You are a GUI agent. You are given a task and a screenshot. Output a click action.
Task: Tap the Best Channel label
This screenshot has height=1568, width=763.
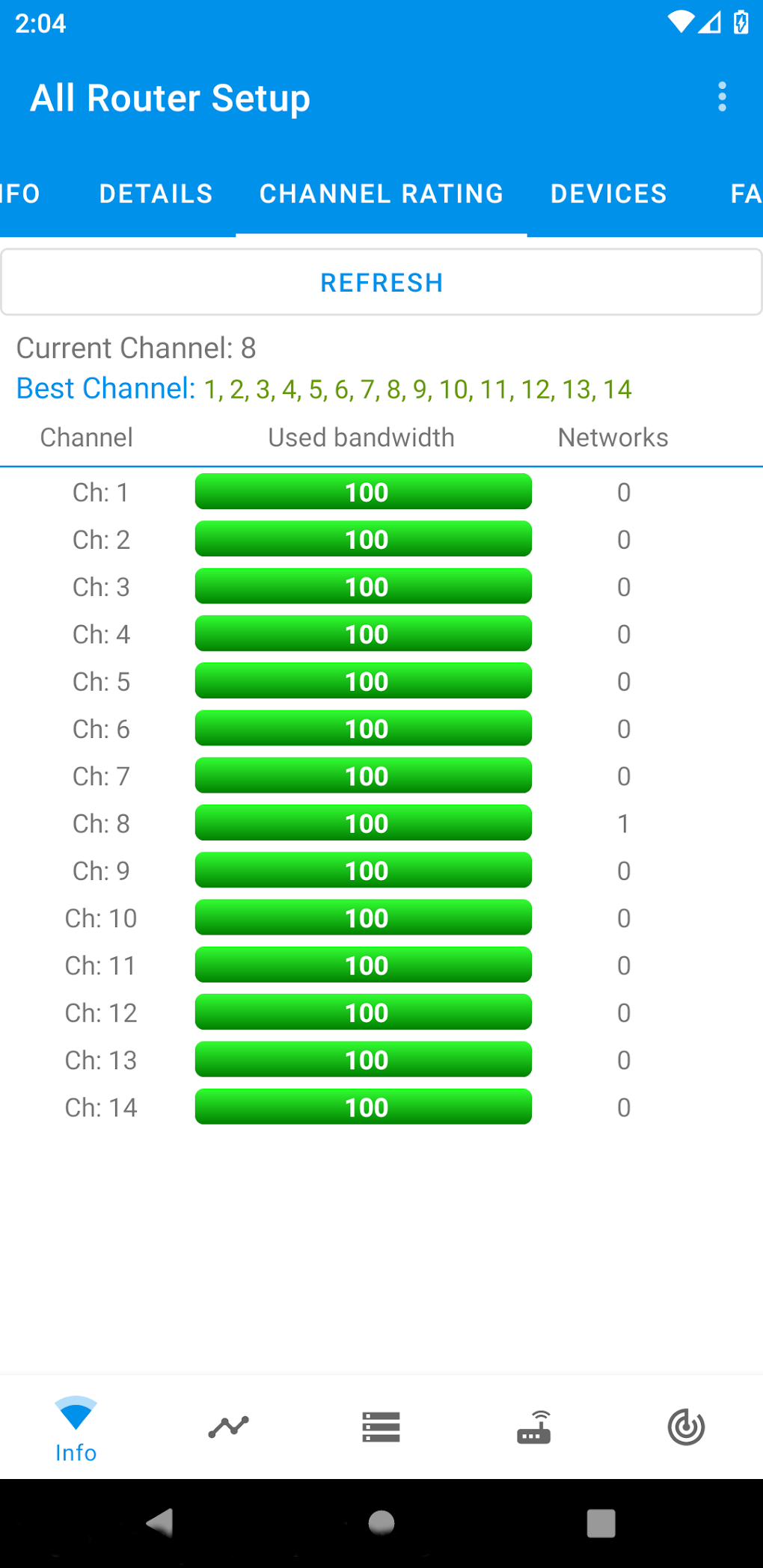103,388
